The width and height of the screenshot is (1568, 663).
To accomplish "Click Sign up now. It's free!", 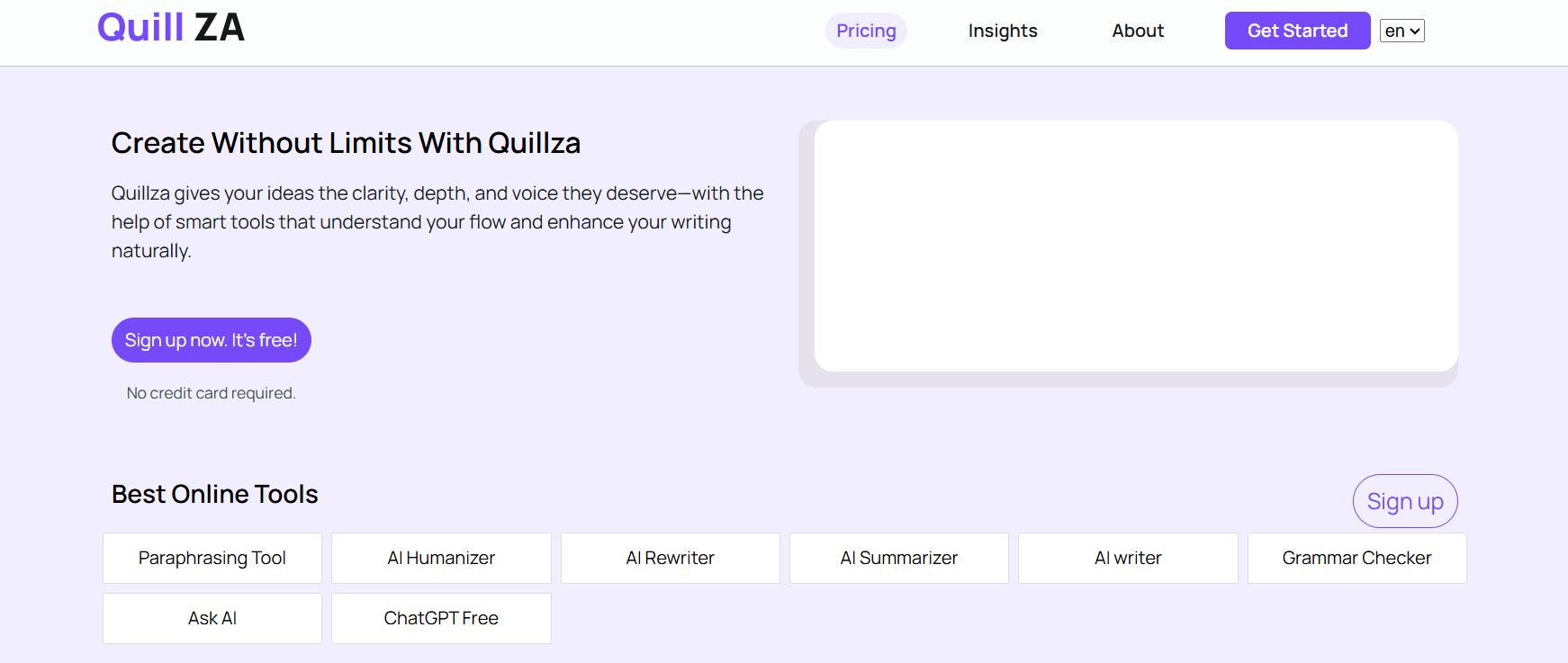I will [211, 340].
